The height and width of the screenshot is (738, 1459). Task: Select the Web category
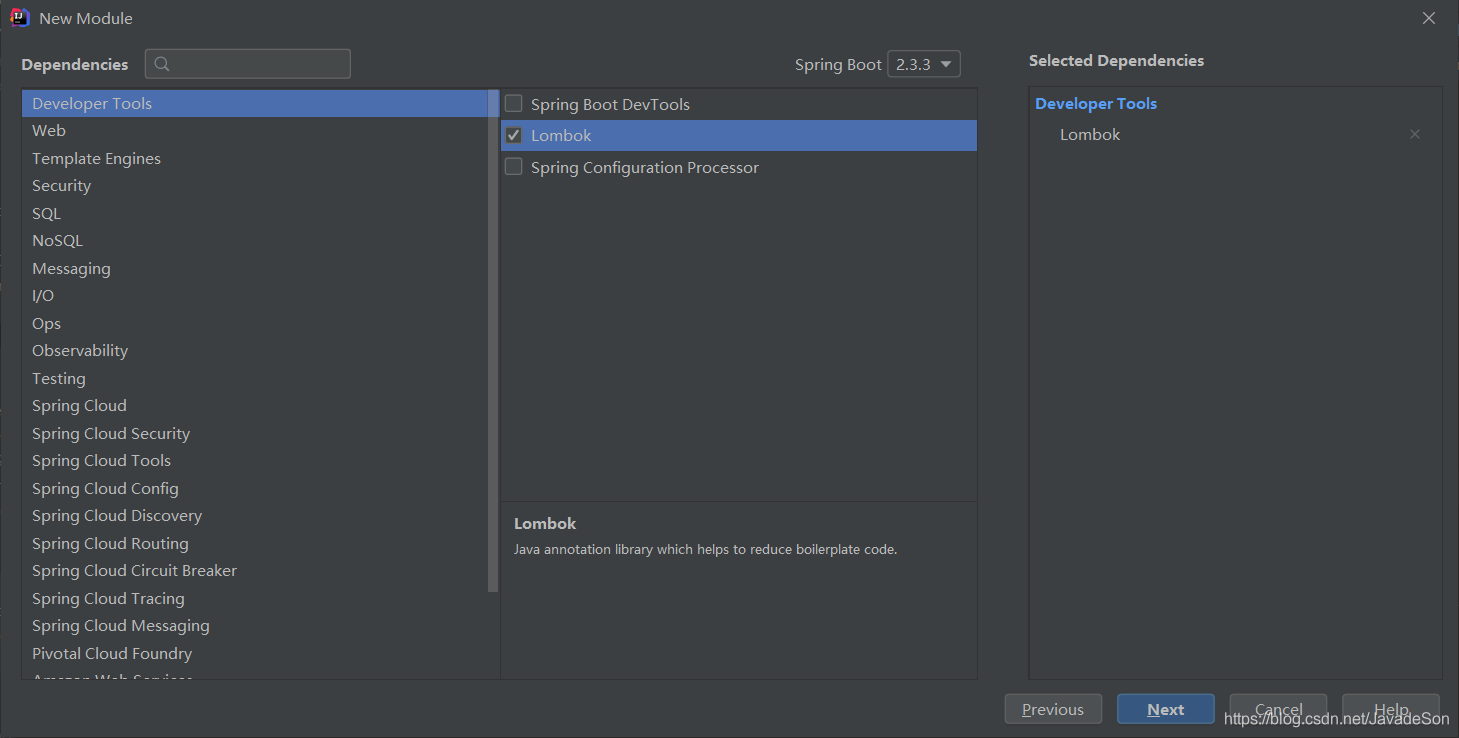255,131
